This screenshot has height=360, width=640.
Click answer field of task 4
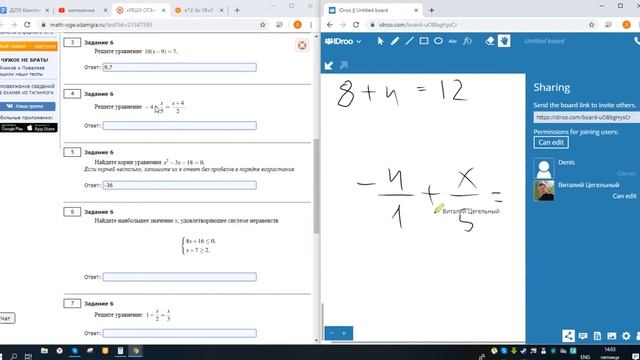tap(180, 126)
